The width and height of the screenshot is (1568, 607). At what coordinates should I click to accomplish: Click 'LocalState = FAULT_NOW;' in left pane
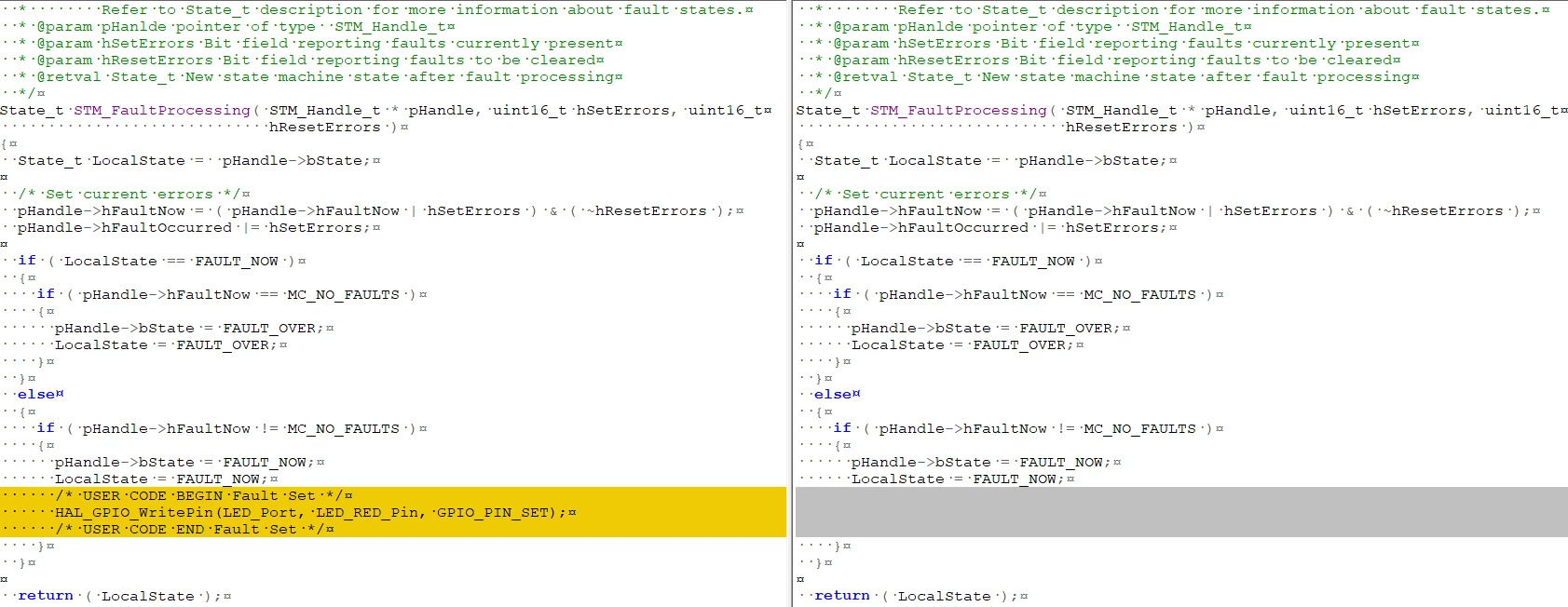[x=162, y=479]
